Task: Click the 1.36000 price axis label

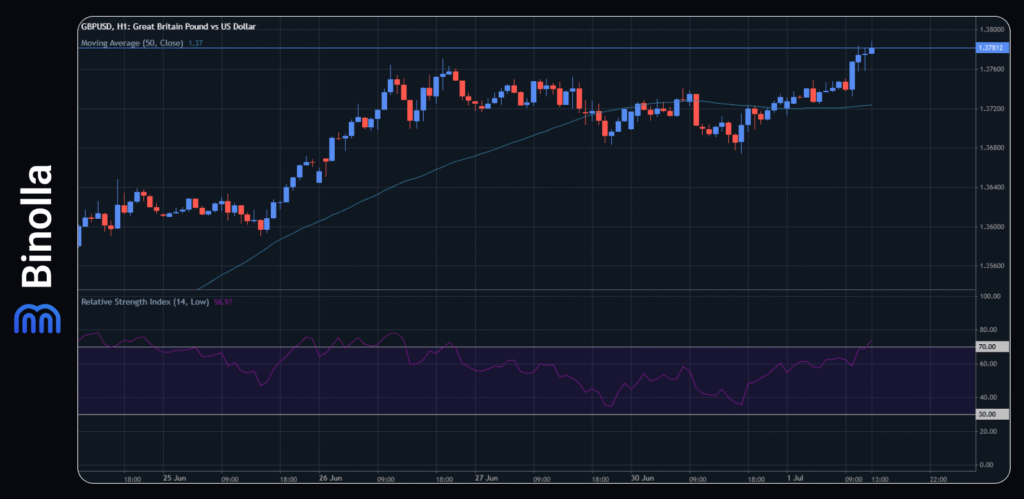Action: coord(993,227)
